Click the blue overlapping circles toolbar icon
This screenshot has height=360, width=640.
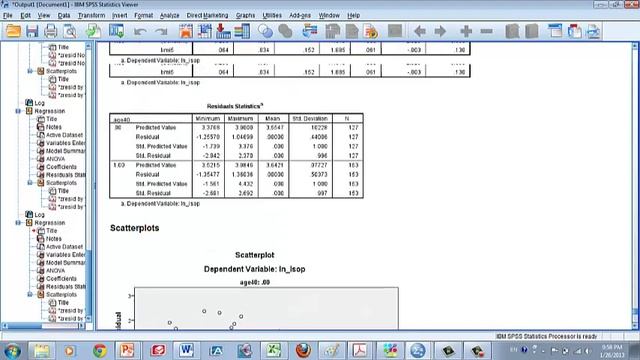[x=265, y=31]
